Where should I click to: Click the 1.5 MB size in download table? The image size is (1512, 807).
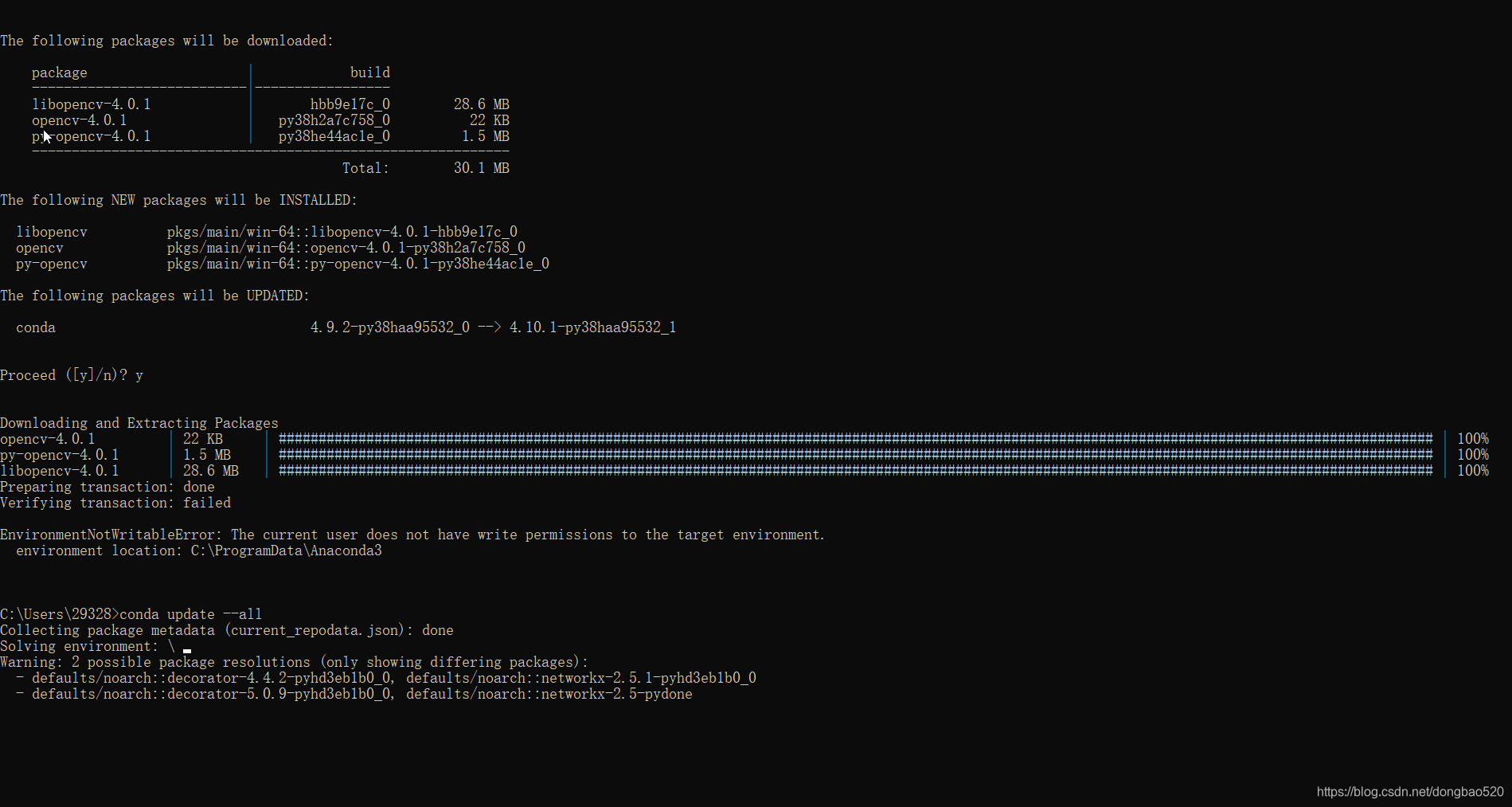486,136
